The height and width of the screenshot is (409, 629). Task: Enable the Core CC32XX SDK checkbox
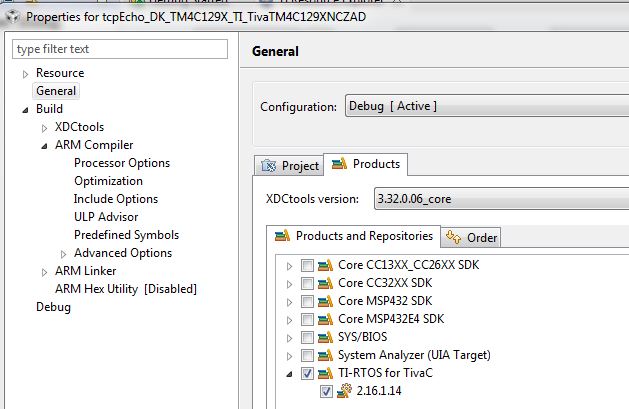307,283
